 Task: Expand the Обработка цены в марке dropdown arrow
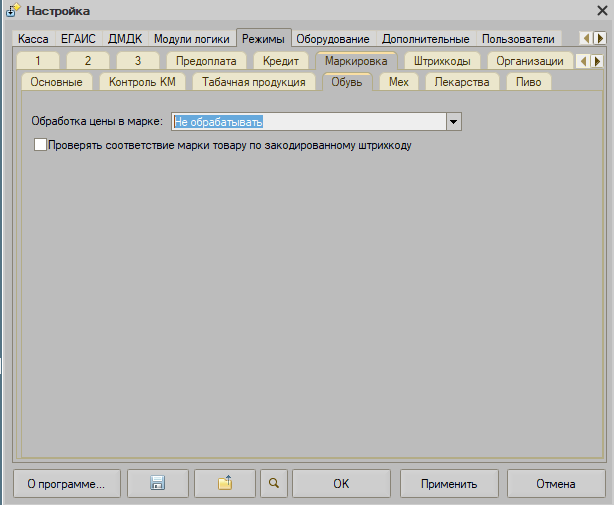tap(453, 122)
